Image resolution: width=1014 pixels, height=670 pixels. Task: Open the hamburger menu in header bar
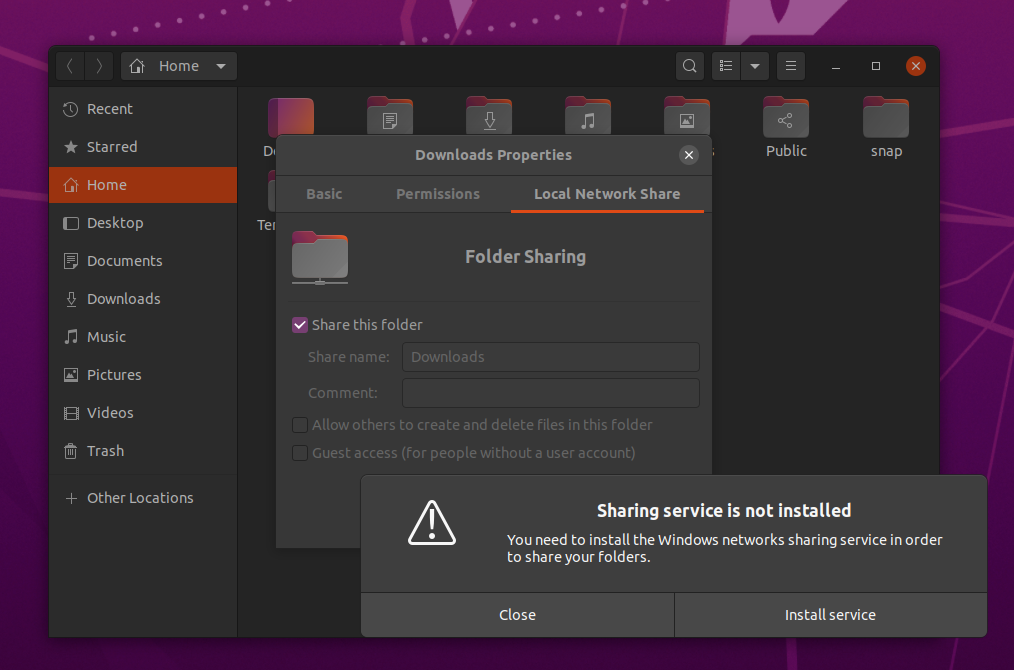tap(790, 66)
